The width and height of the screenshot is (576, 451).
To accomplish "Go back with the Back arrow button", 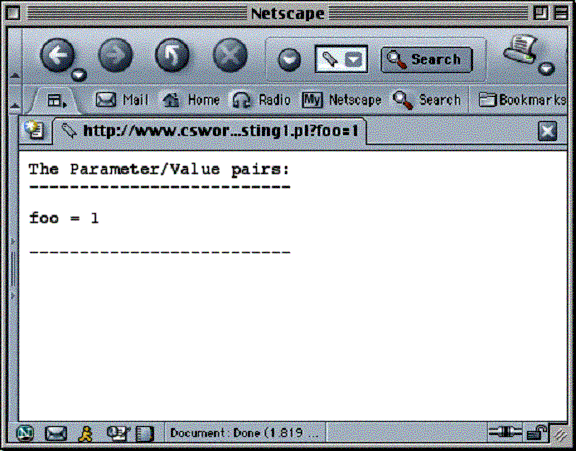I will (x=57, y=55).
